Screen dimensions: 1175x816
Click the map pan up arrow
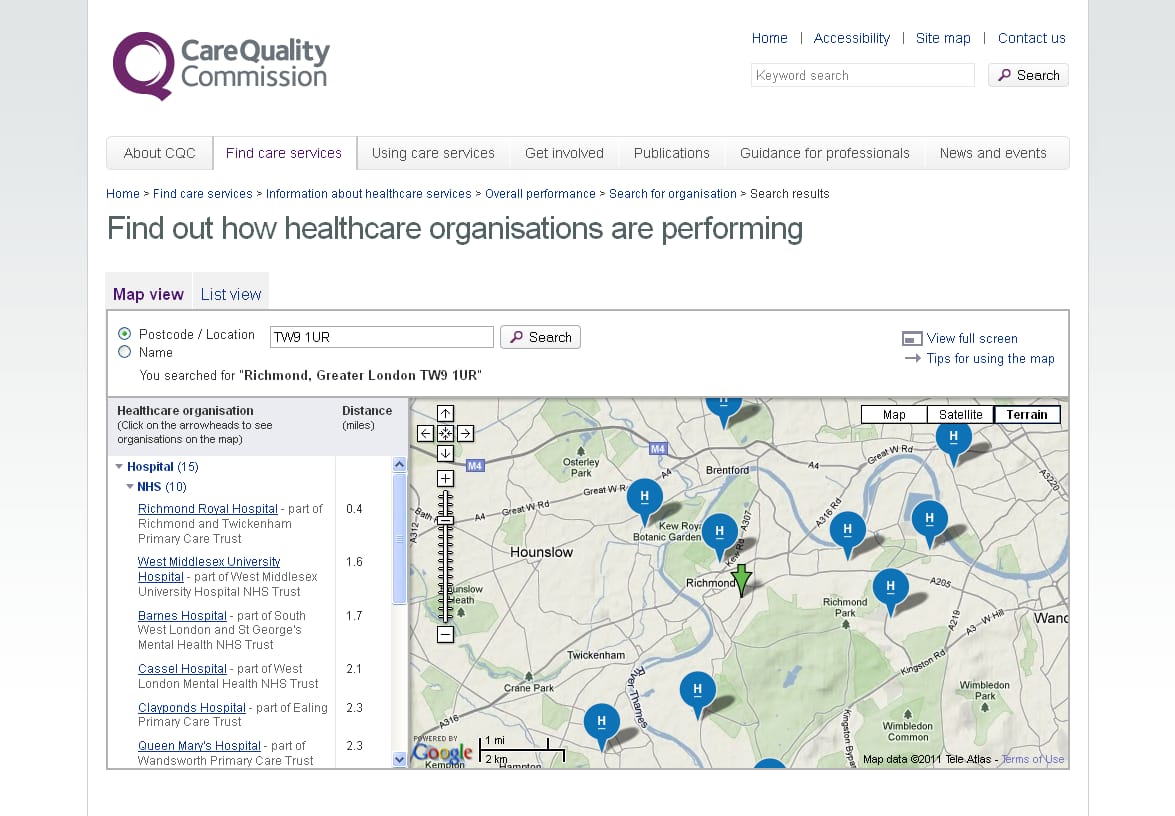point(446,413)
